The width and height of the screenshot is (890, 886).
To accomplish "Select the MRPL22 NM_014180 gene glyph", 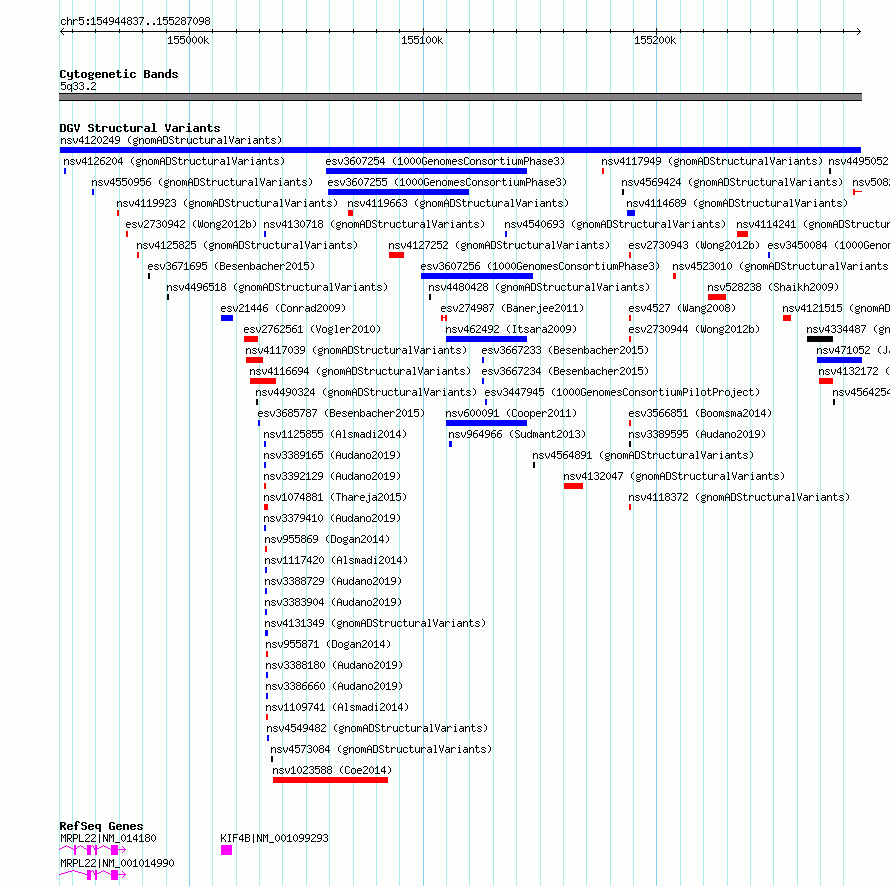I will click(x=93, y=850).
